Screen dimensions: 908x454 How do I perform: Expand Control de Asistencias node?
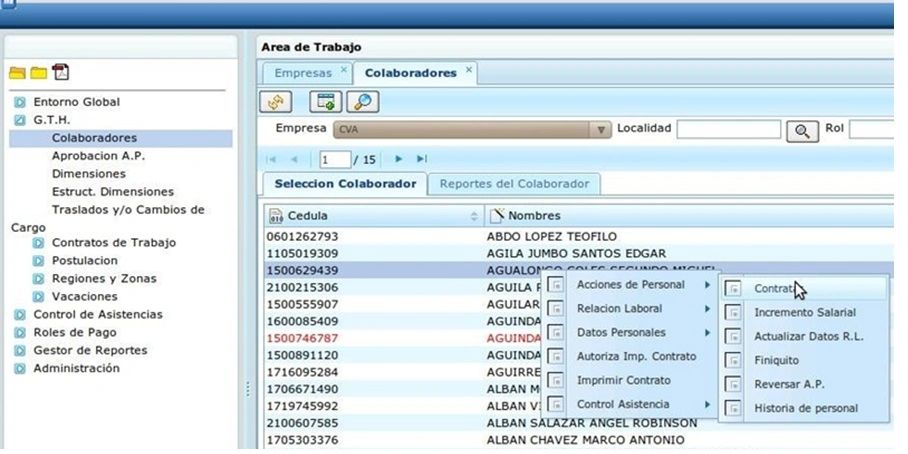coord(20,315)
